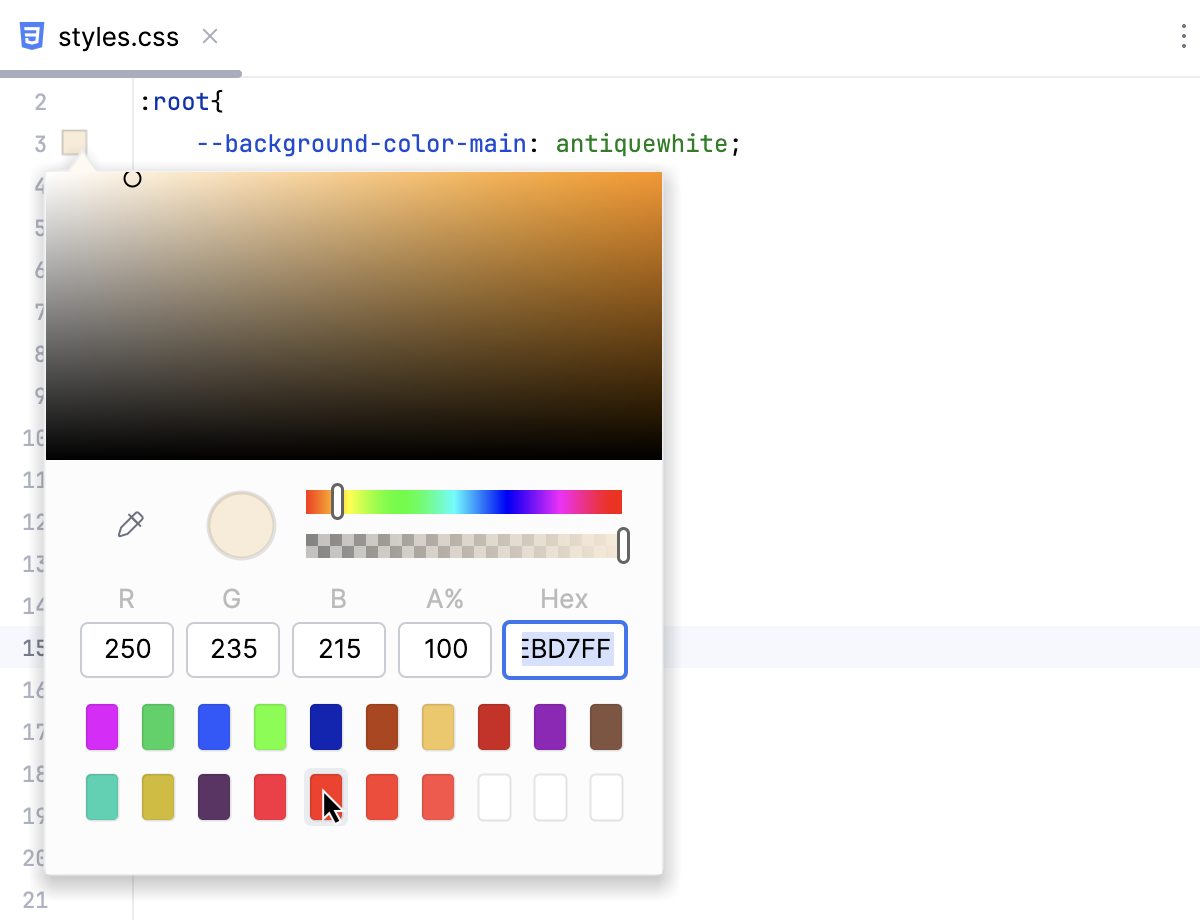The width and height of the screenshot is (1200, 920).
Task: Select the magenta color swatch
Action: [101, 727]
